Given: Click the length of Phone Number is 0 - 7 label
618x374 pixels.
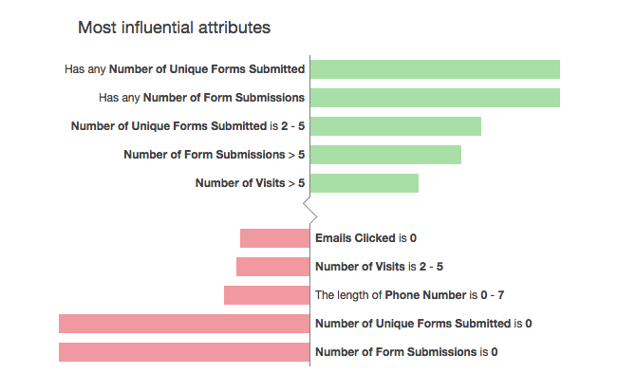Looking at the screenshot, I should click(x=410, y=295).
